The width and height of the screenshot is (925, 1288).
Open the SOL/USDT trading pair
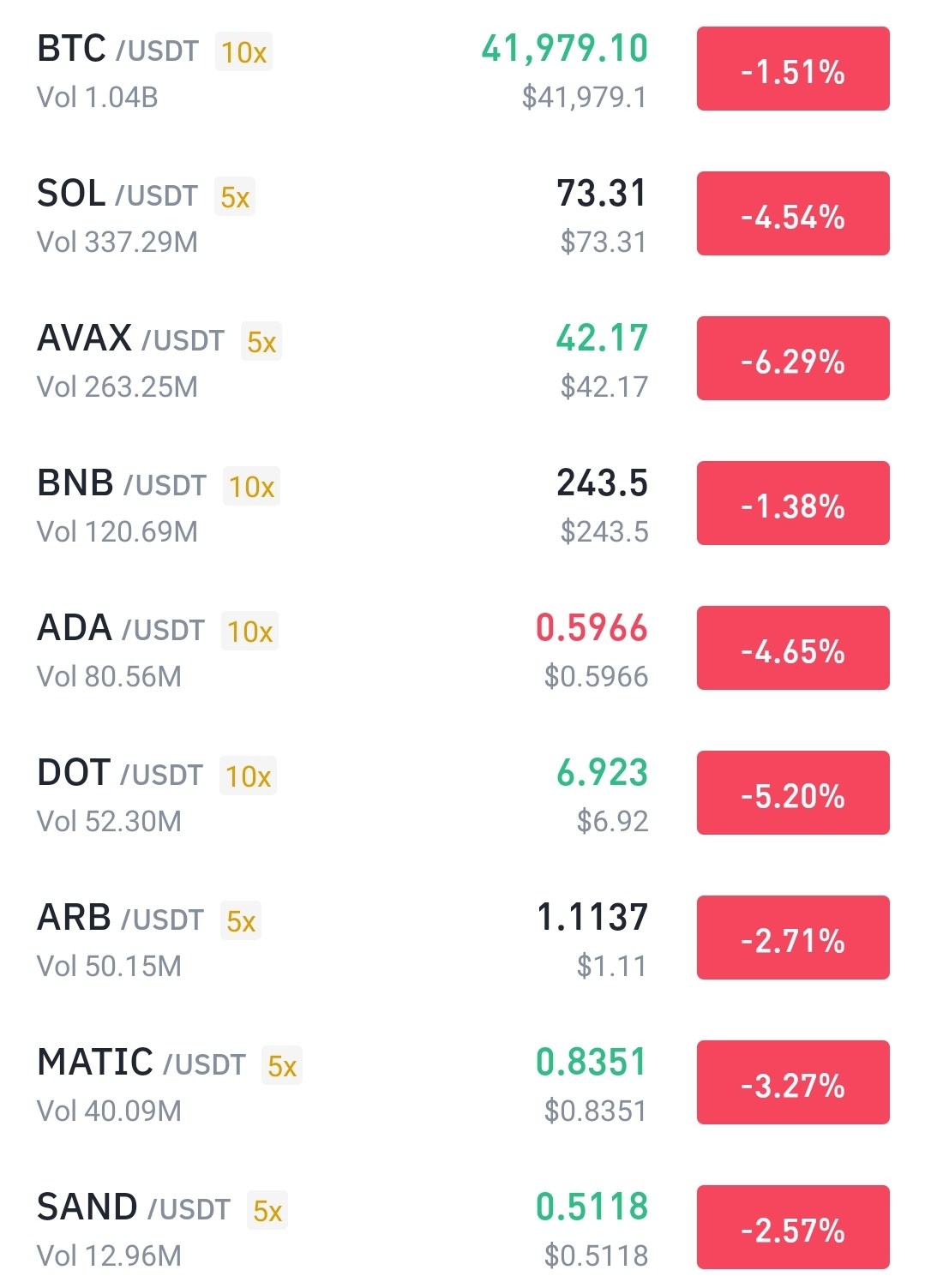coord(117,195)
